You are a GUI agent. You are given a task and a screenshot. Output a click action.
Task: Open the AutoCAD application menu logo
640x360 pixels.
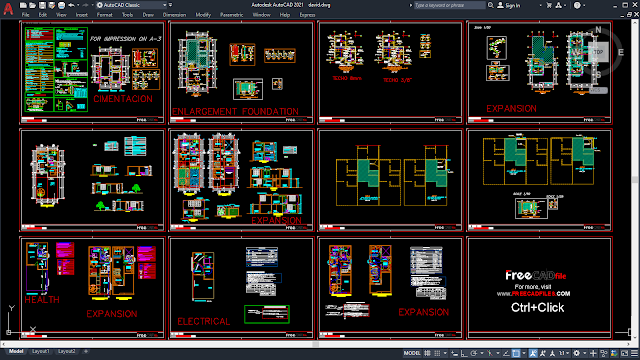point(8,8)
